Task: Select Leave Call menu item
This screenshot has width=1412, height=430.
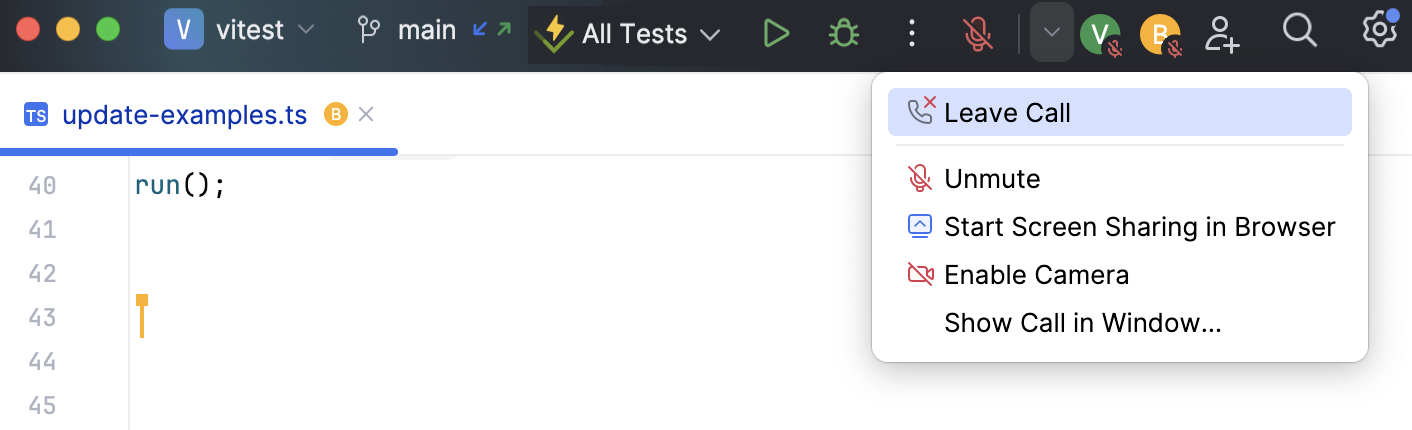Action: click(x=1007, y=113)
